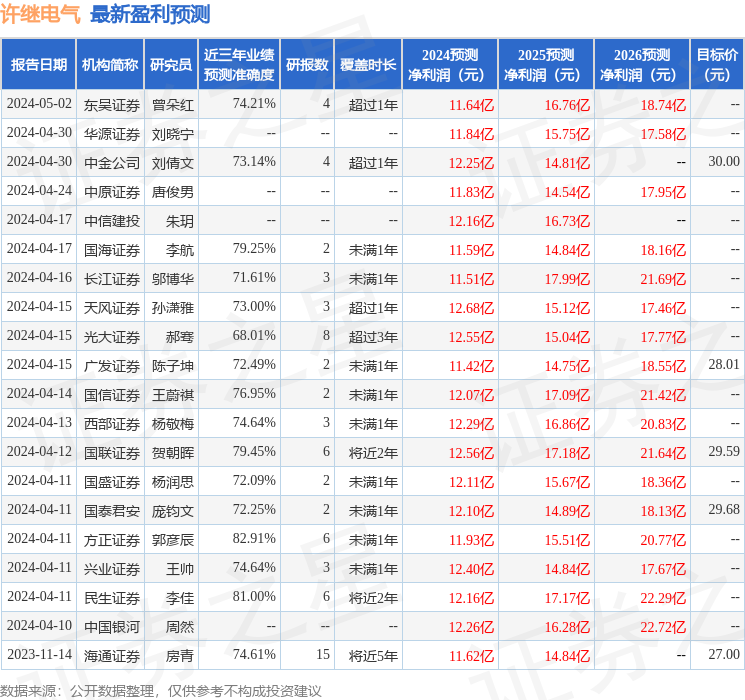Screen dimensions: 745x700
Task: Select the 目标价 column header
Action: tap(717, 65)
